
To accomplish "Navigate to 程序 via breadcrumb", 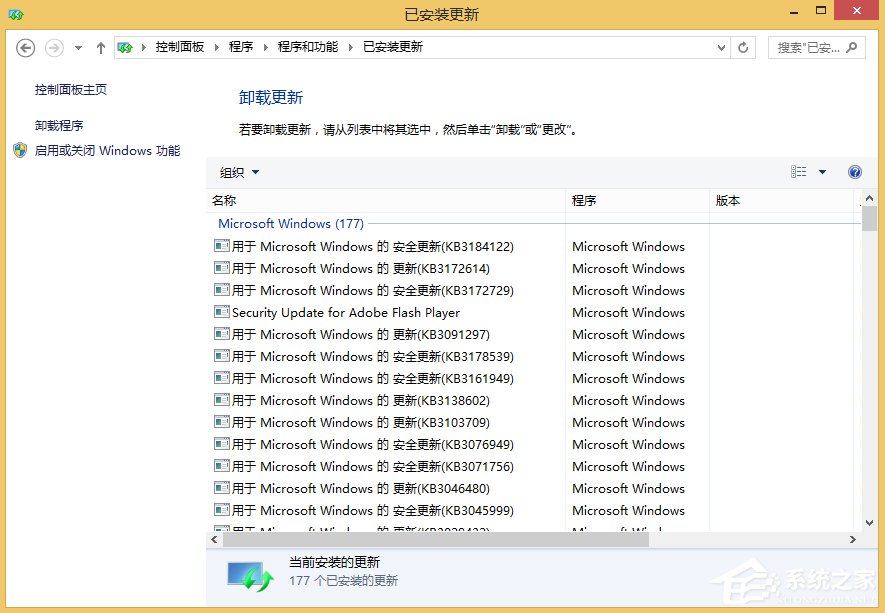I will 239,46.
